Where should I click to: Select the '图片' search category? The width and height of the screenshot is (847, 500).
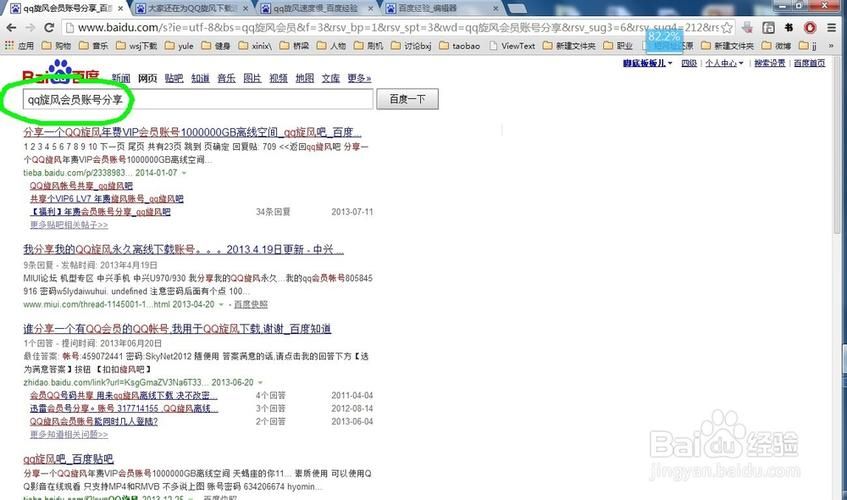252,78
